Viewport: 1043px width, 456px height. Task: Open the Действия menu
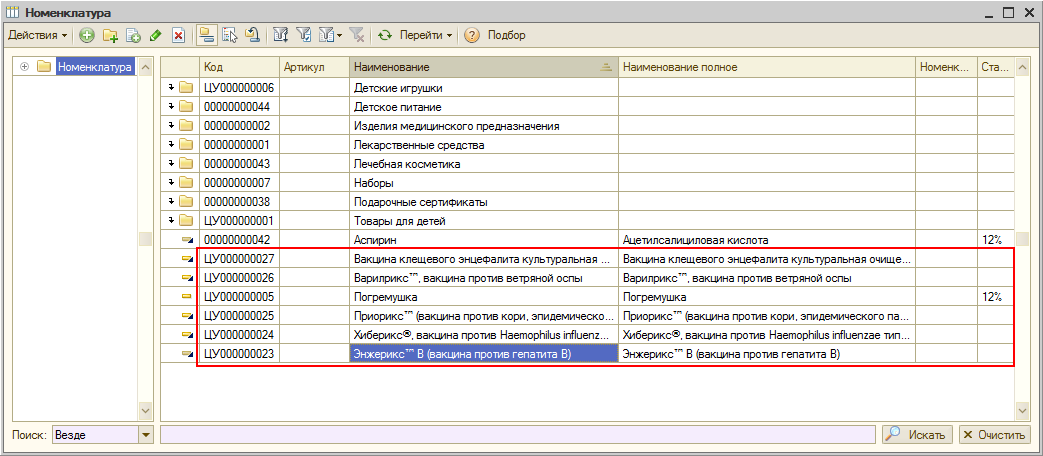[x=37, y=36]
